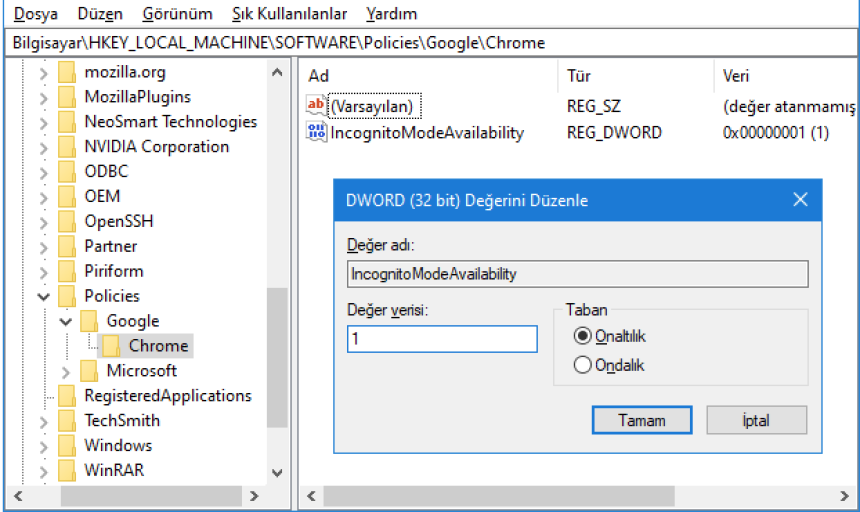Click the NVIDIA Corporation folder icon
The width and height of the screenshot is (860, 512).
click(67, 147)
